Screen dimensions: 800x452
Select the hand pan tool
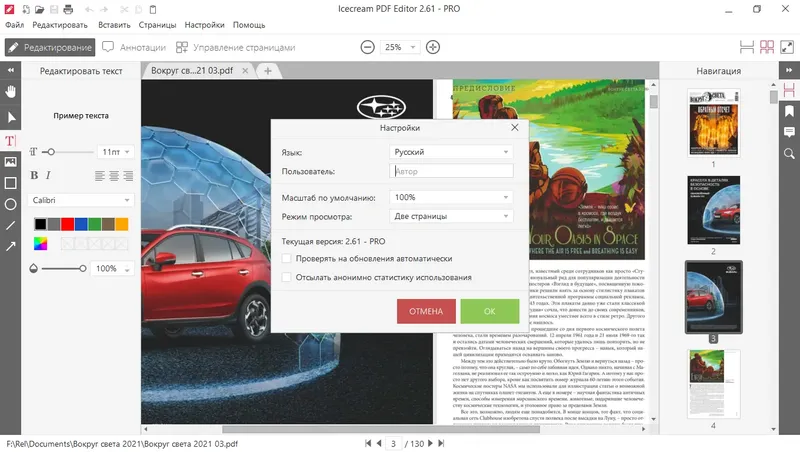pyautogui.click(x=10, y=92)
